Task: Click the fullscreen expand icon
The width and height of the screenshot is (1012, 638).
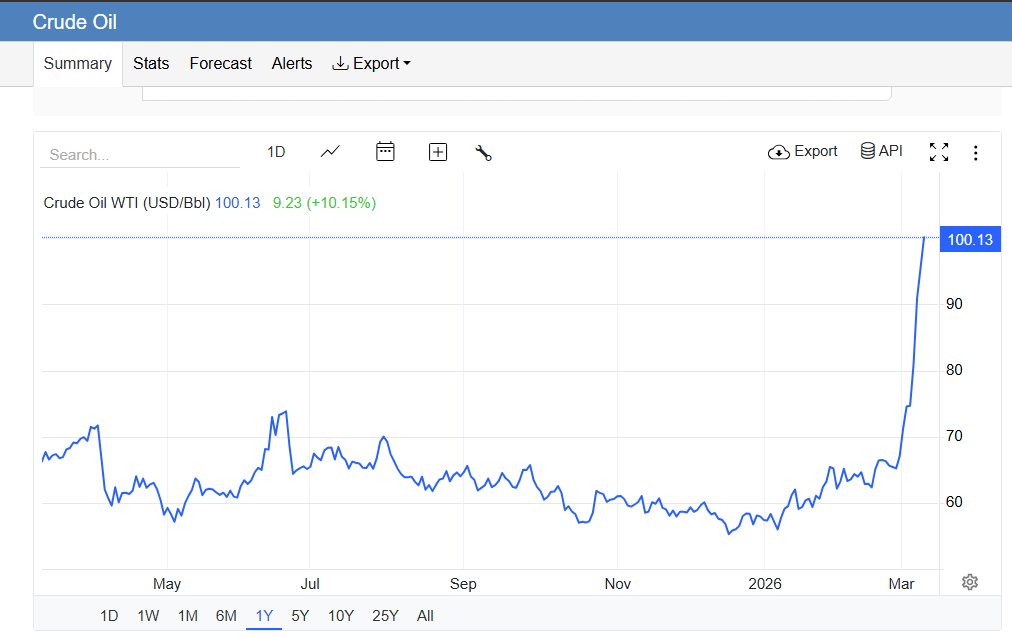Action: click(x=938, y=152)
